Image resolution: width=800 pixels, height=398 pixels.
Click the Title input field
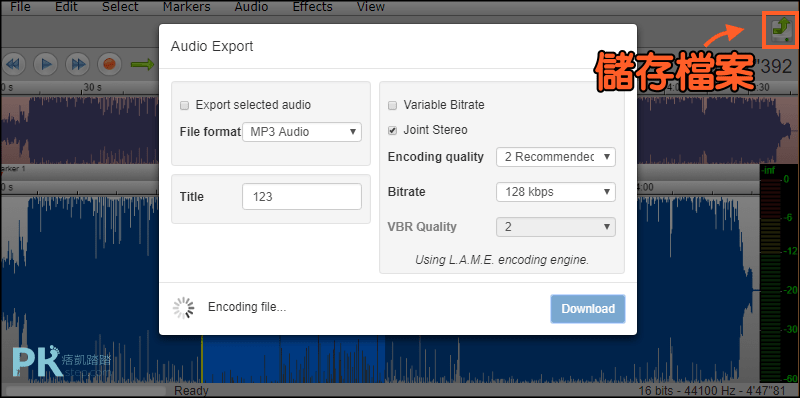pyautogui.click(x=302, y=196)
